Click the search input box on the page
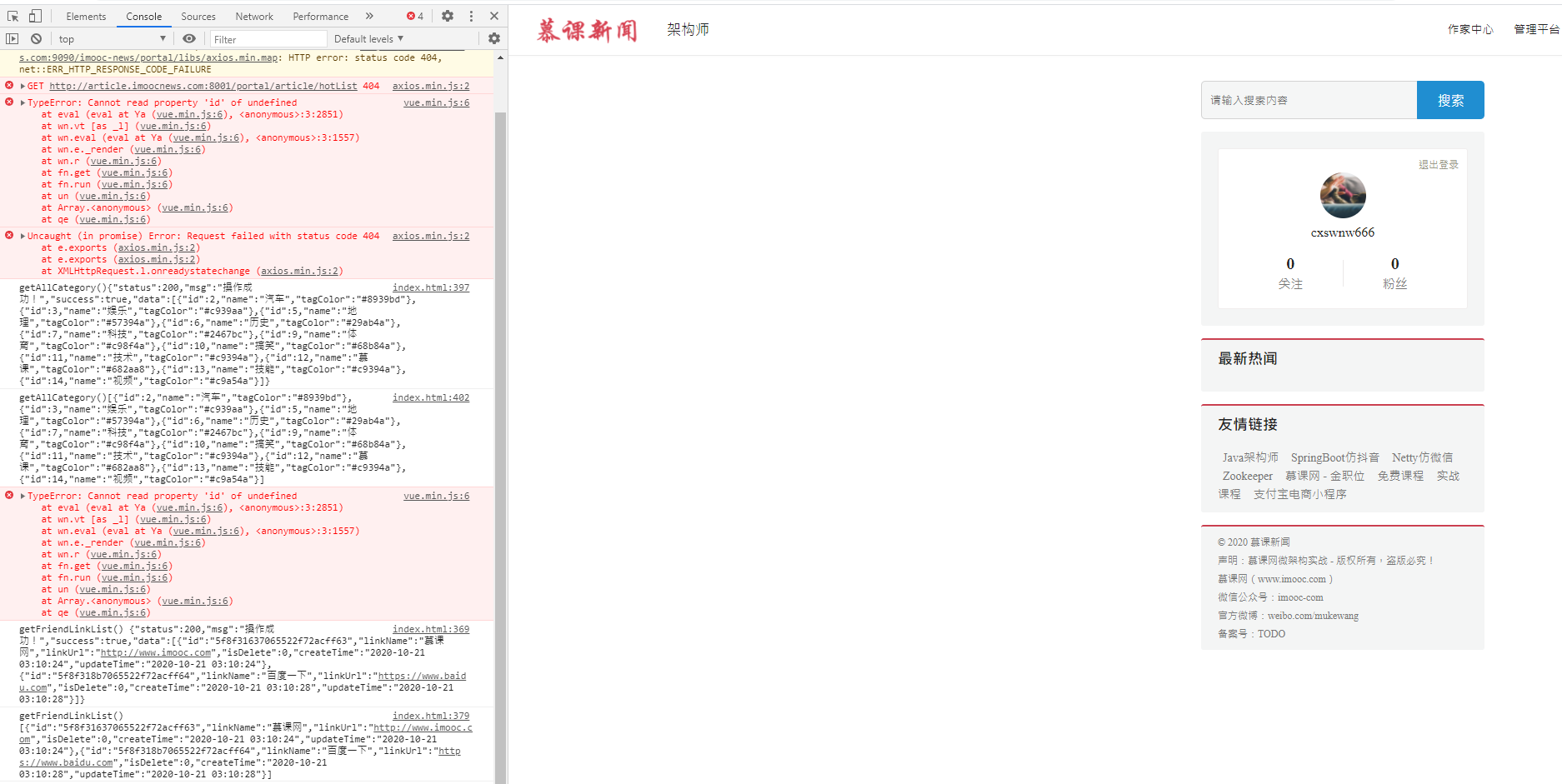 click(x=1309, y=100)
